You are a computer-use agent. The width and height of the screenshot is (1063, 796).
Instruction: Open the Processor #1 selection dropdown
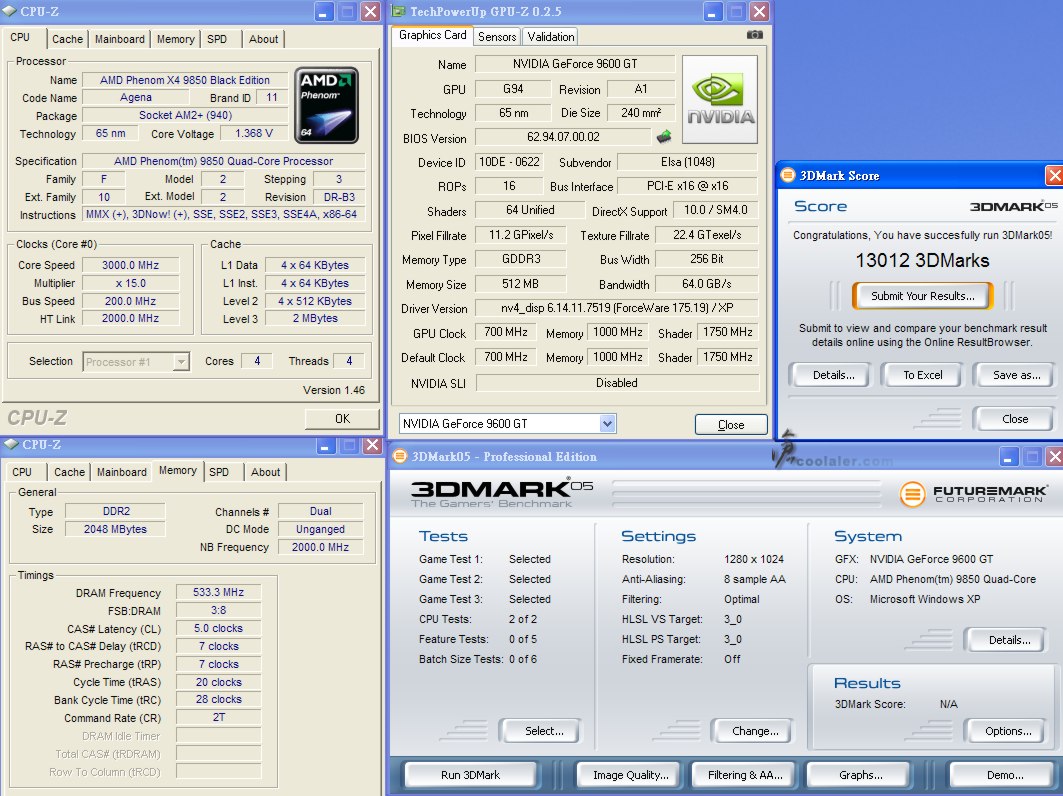pos(181,361)
